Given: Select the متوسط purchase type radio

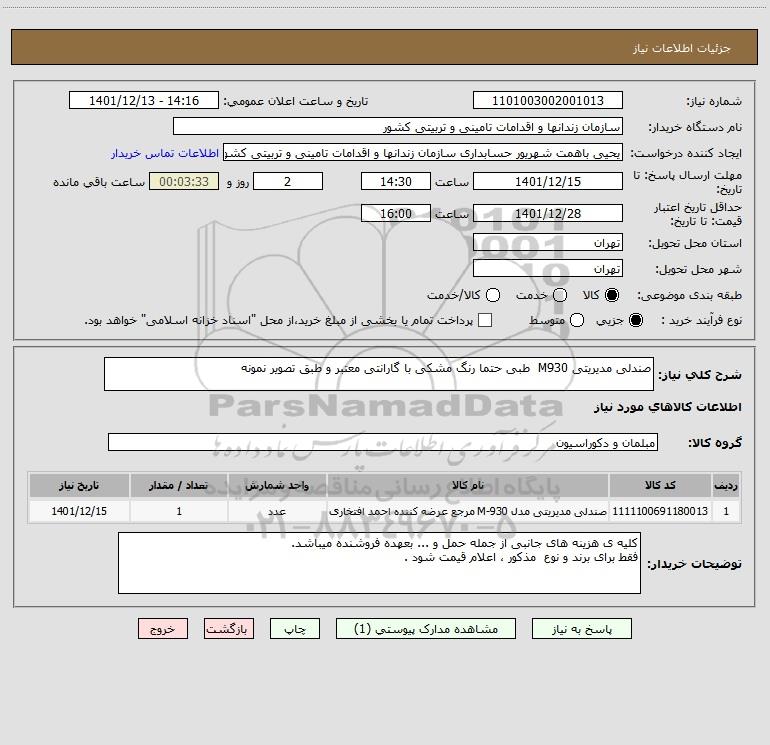Looking at the screenshot, I should tap(577, 320).
